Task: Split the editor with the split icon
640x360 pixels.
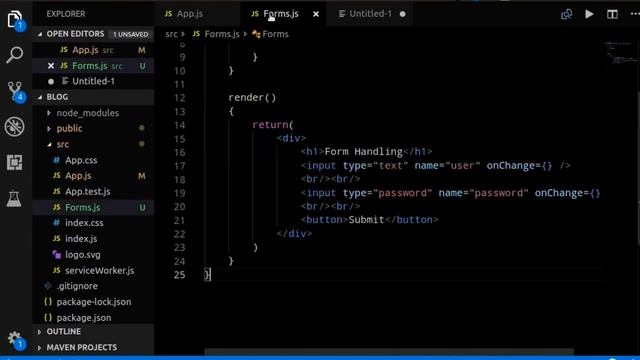Action: [612, 14]
